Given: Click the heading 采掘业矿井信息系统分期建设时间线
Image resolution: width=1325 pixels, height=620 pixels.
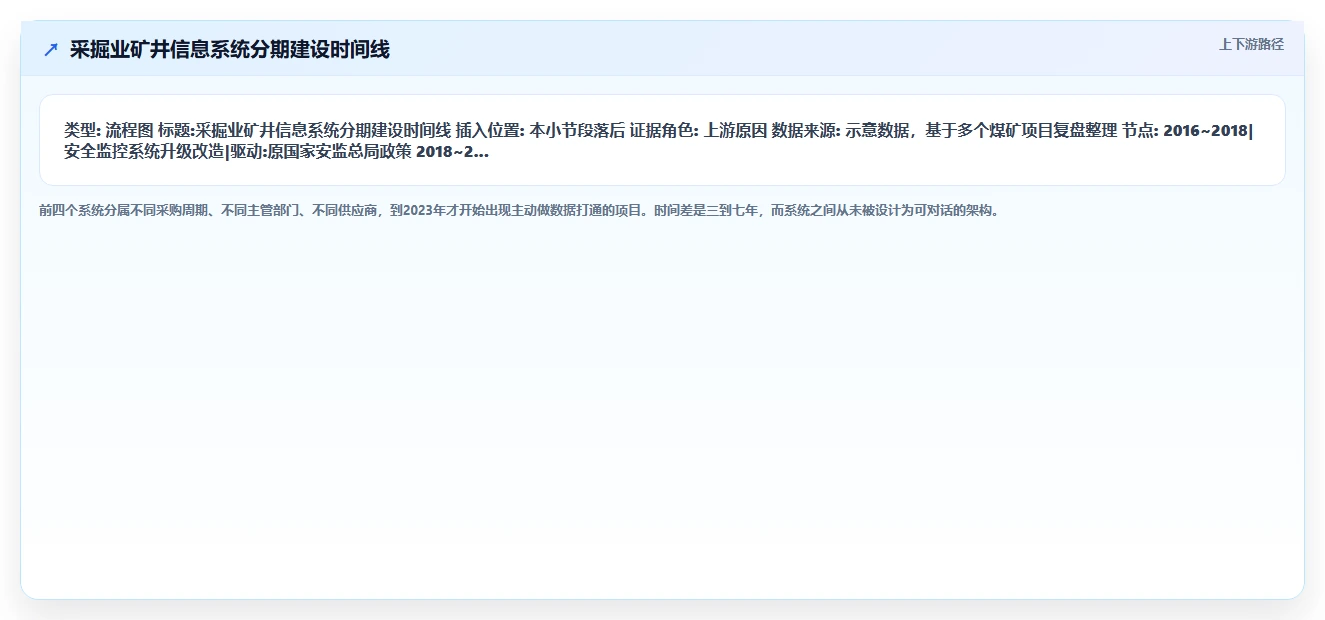Looking at the screenshot, I should point(230,49).
